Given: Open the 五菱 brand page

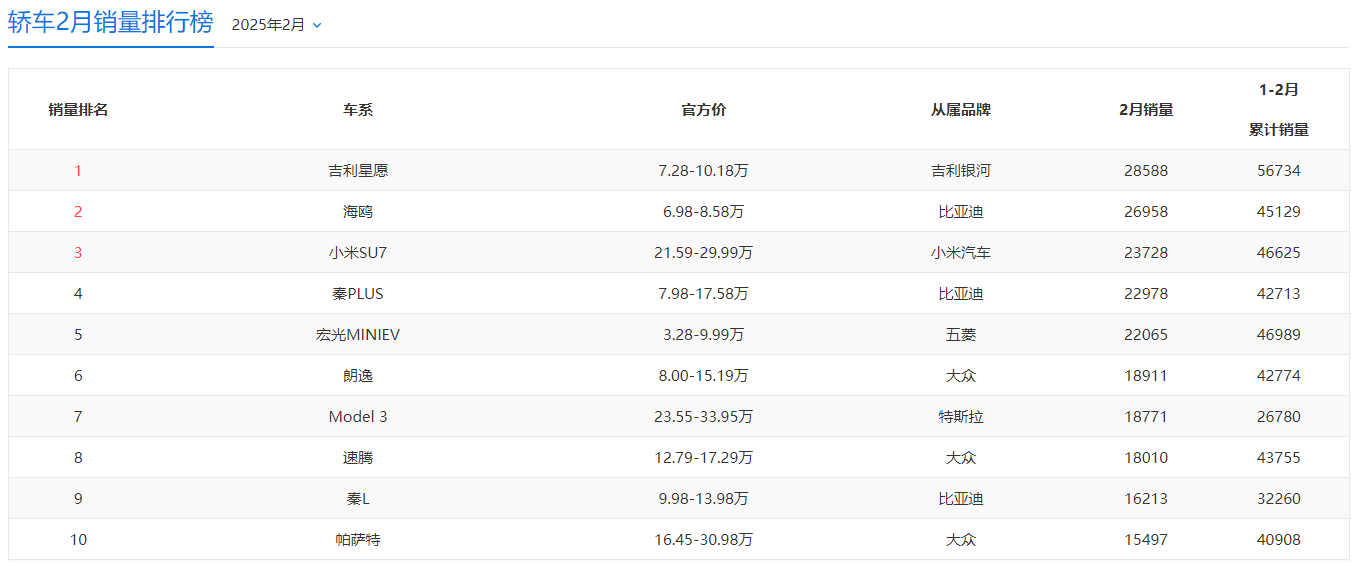Looking at the screenshot, I should tap(961, 335).
